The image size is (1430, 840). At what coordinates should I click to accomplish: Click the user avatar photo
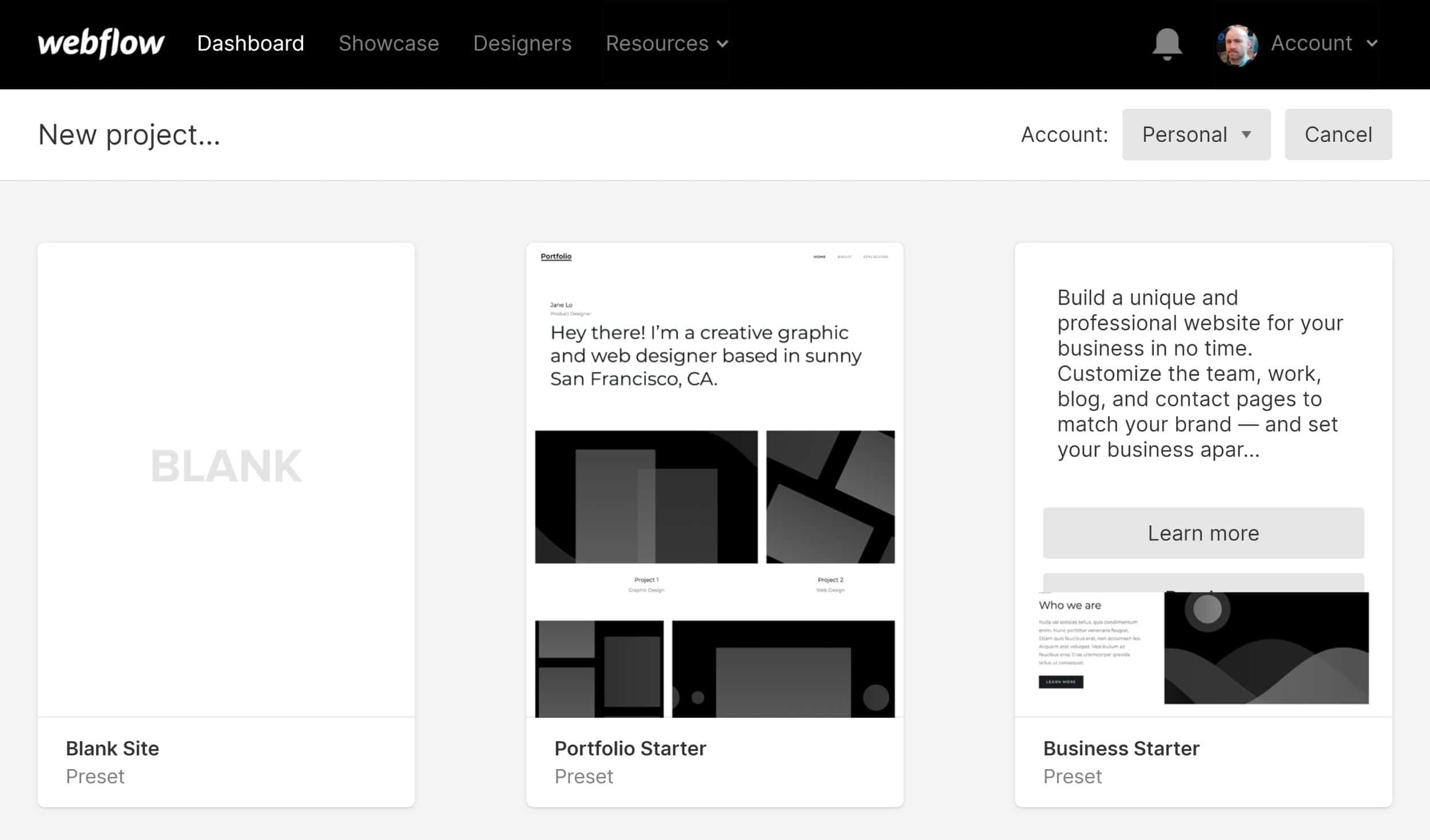point(1237,45)
